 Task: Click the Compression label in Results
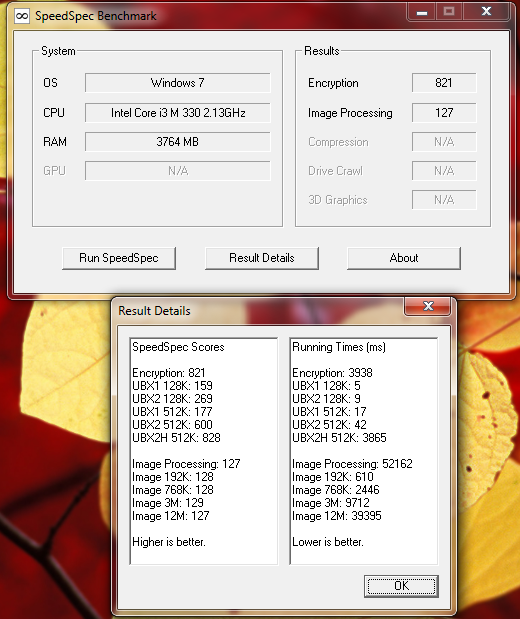(338, 142)
